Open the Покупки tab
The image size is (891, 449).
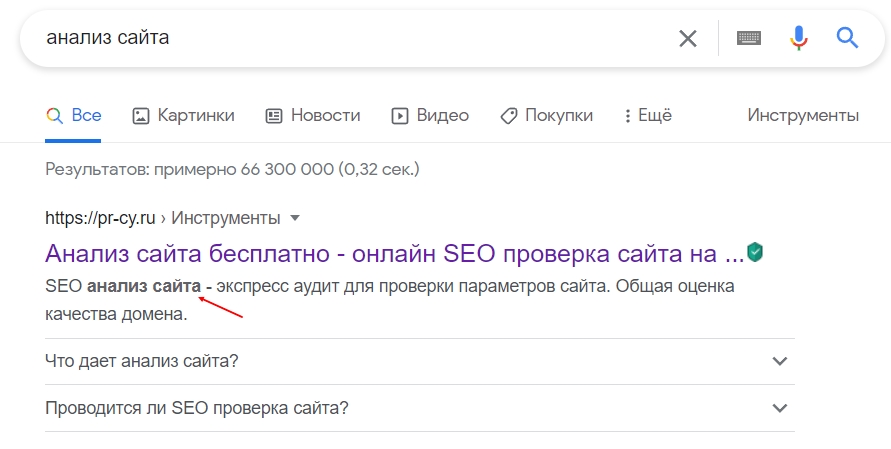(x=547, y=116)
